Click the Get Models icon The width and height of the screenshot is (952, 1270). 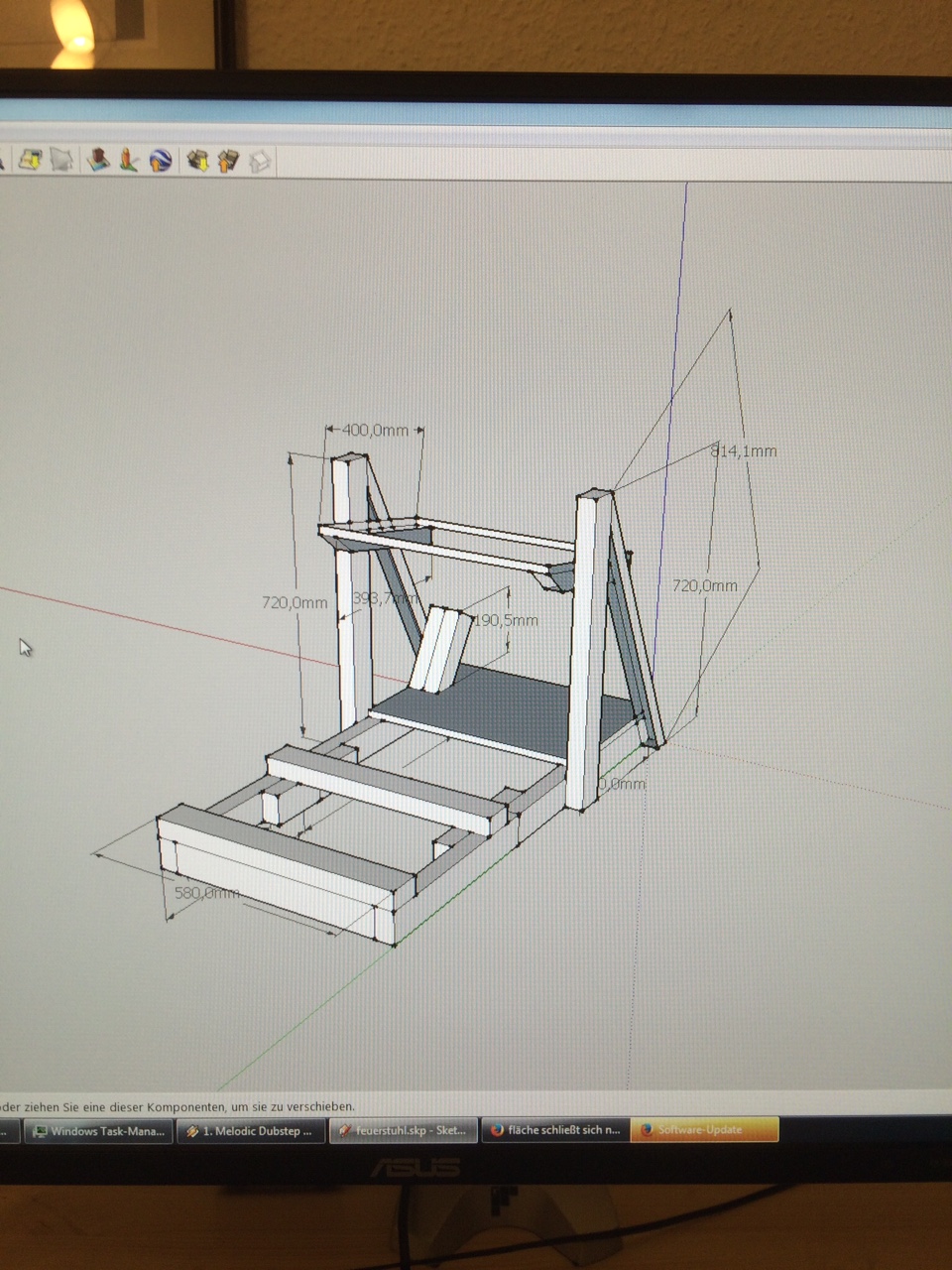click(x=197, y=160)
